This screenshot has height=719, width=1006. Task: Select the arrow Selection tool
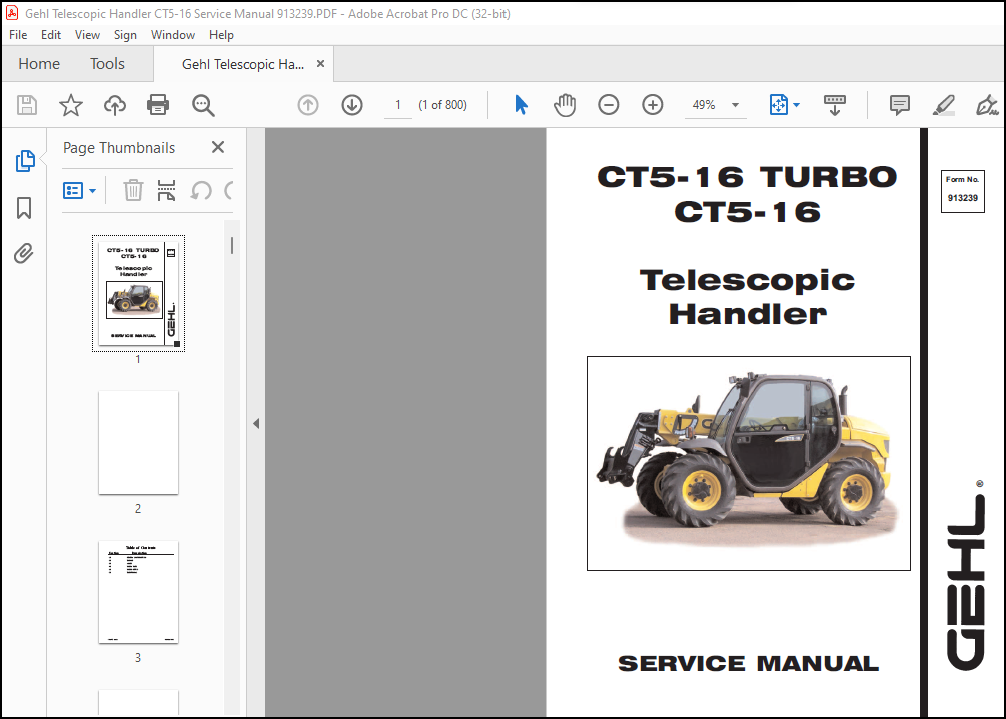tap(521, 105)
